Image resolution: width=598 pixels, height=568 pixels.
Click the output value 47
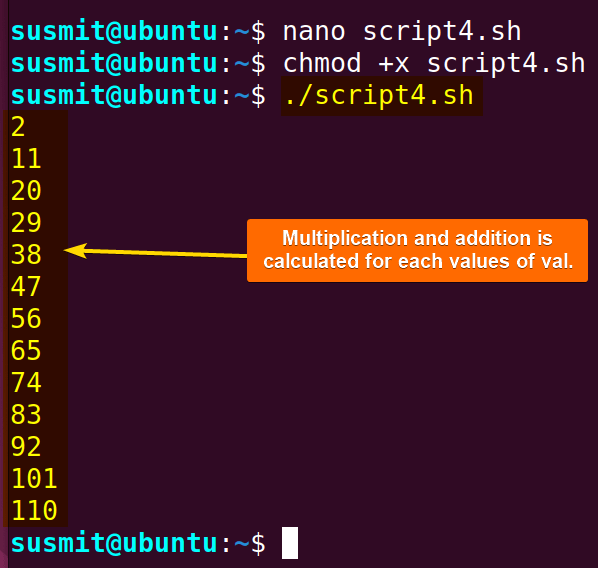click(26, 286)
